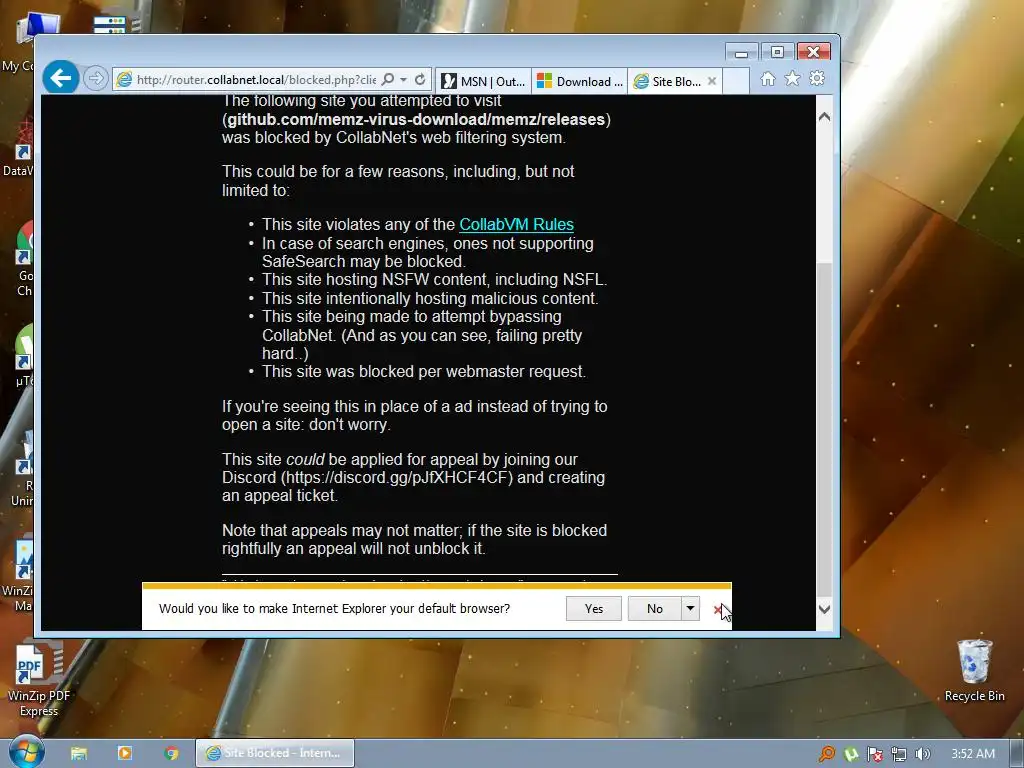Screen dimensions: 1024x768
Task: Select the WinZip Ma... desktop shortcut
Action: [x=18, y=575]
